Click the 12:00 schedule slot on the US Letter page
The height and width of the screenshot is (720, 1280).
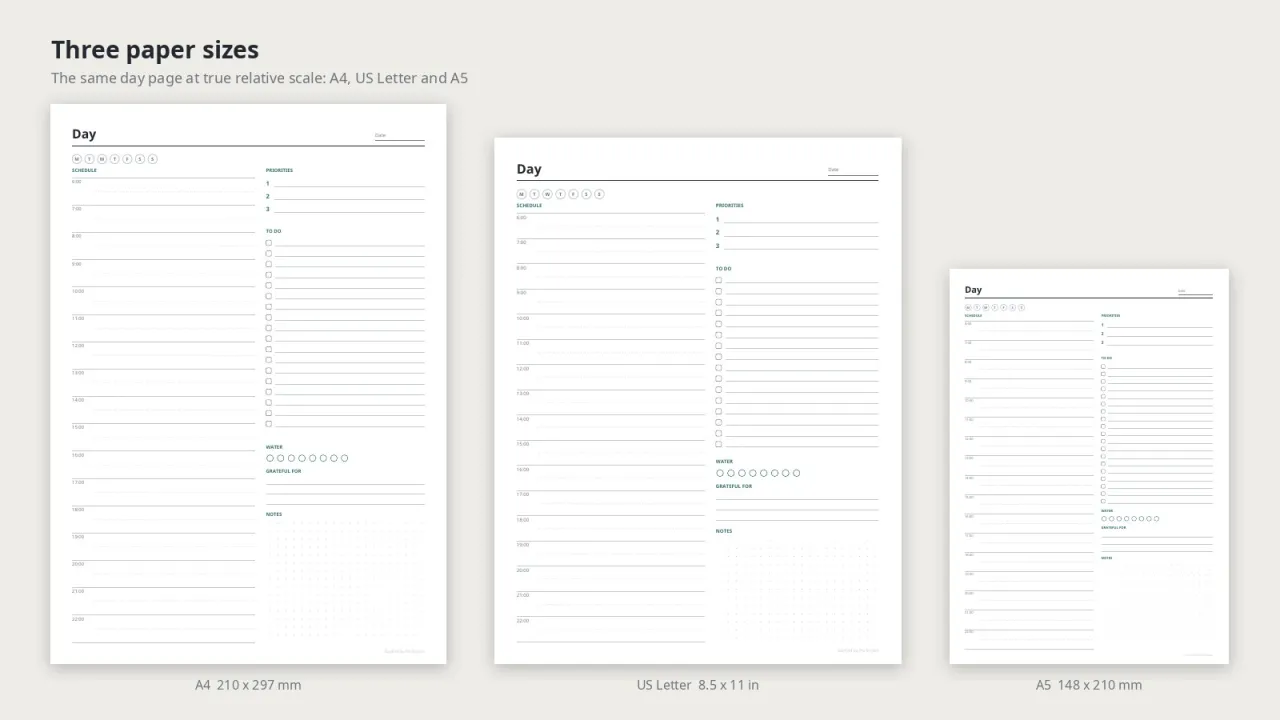tap(610, 379)
